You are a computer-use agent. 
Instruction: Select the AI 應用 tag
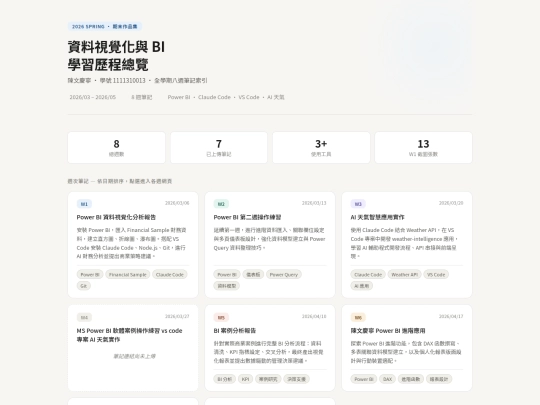(362, 285)
